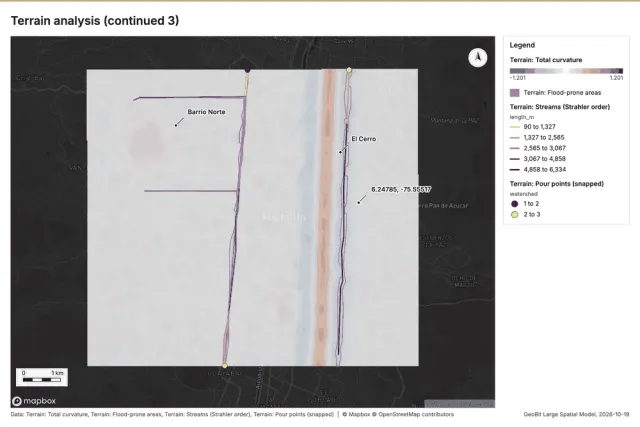Click the scale bar showing 1 km
Viewport: 640px width, 427px height.
pyautogui.click(x=42, y=377)
